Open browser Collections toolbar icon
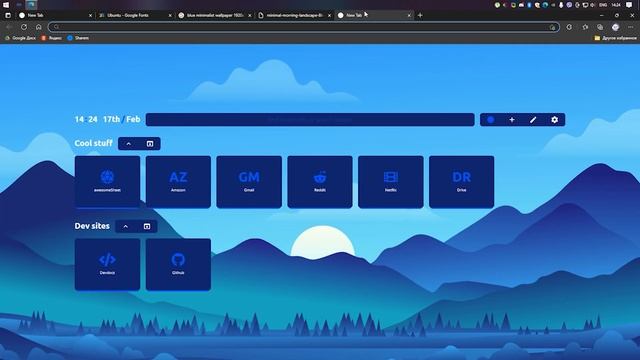Image resolution: width=640 pixels, height=360 pixels. coord(600,27)
